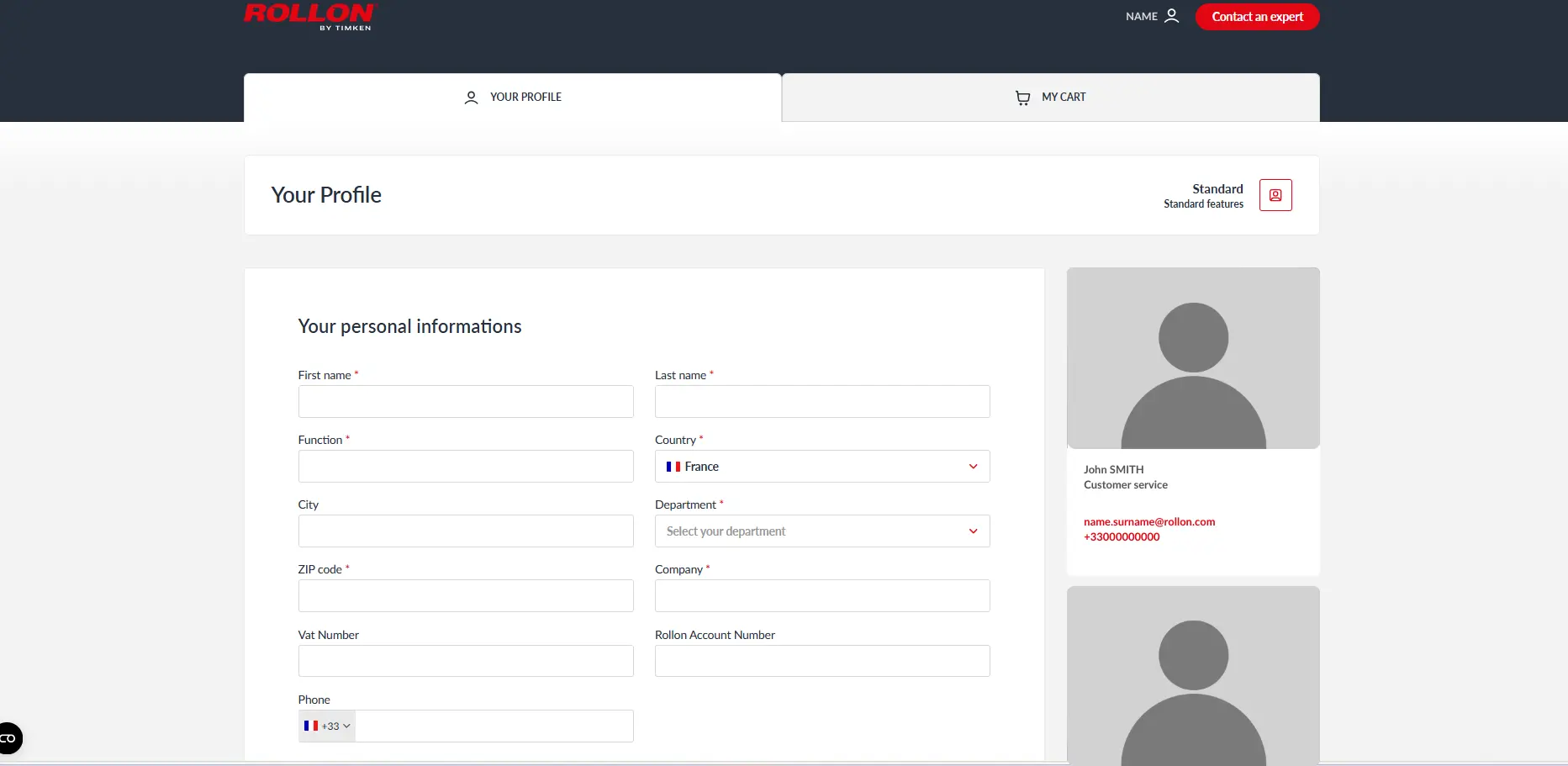Focus the First name input field
This screenshot has width=1568, height=766.
click(x=466, y=402)
